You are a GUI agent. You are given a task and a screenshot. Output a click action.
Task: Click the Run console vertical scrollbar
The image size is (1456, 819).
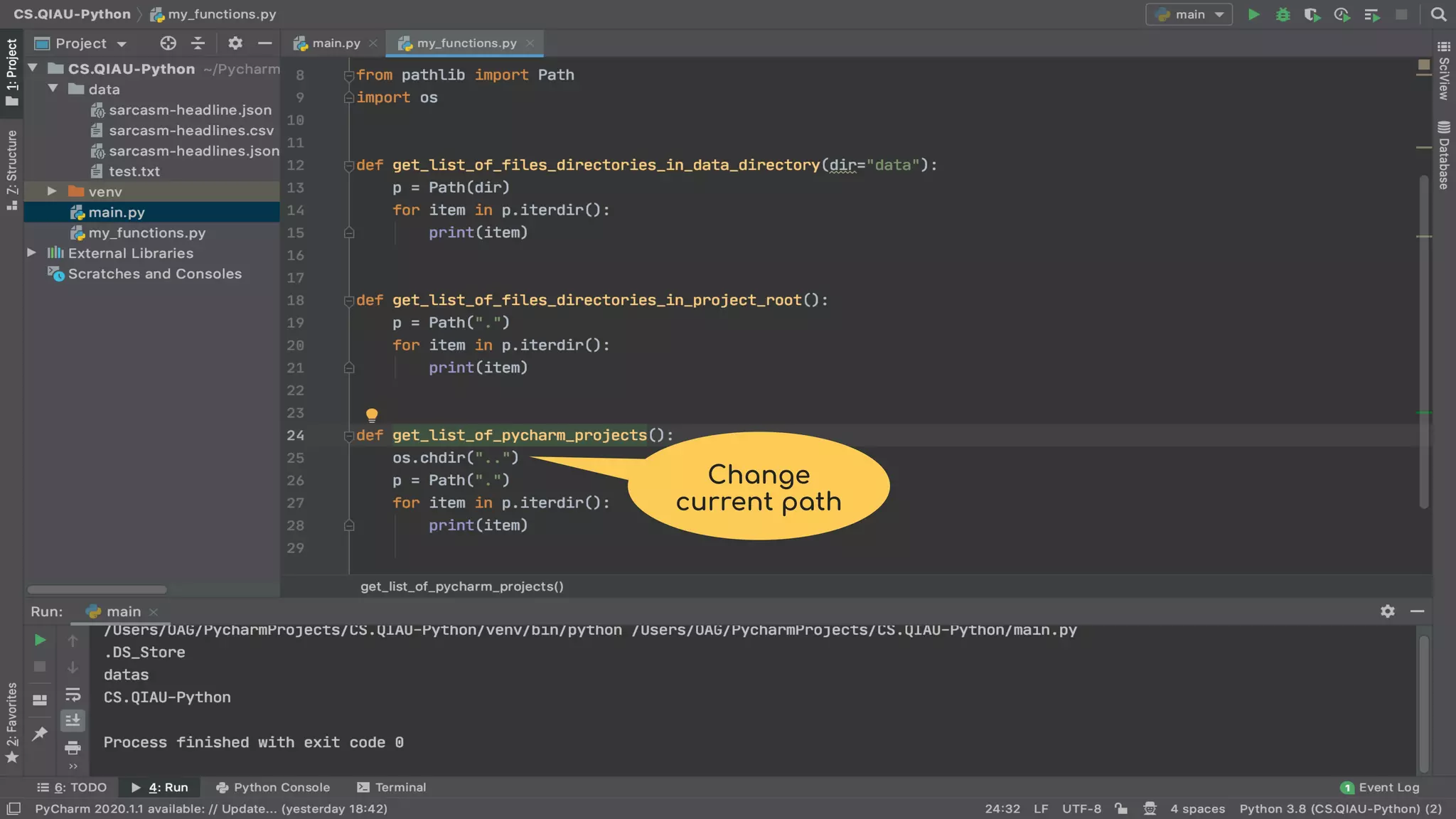pos(1423,704)
